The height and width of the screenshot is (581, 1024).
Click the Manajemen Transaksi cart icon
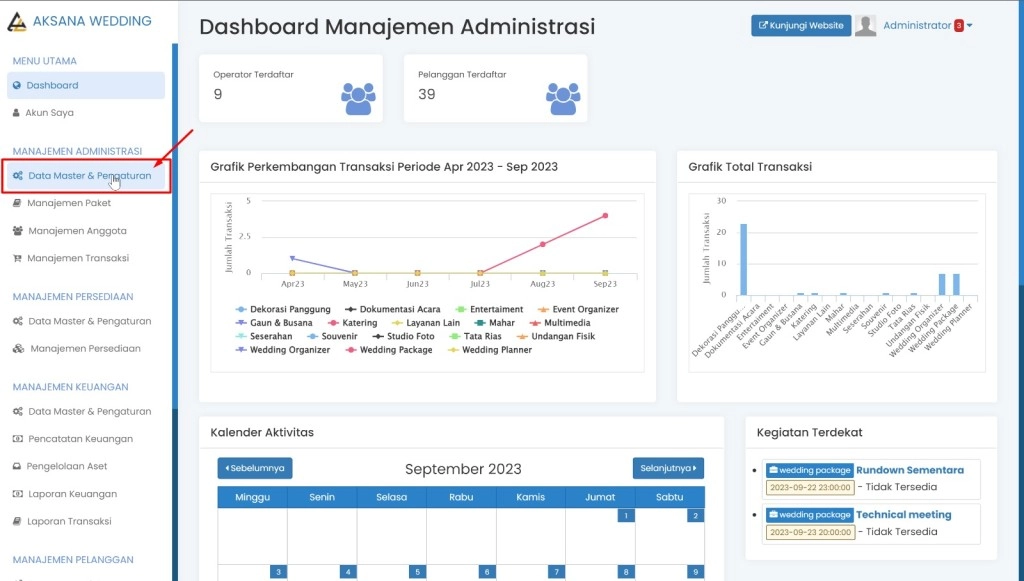17,258
